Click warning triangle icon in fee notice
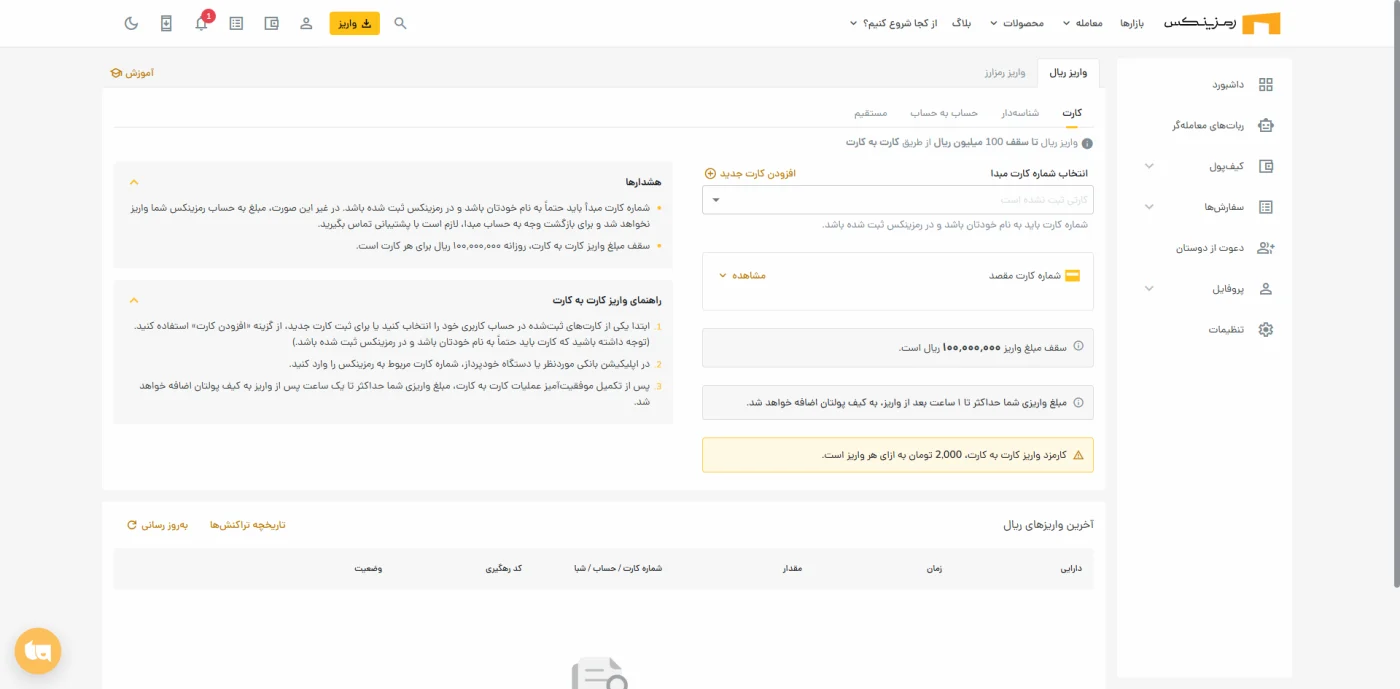Screen dimensions: 1400x689 coord(1078,455)
